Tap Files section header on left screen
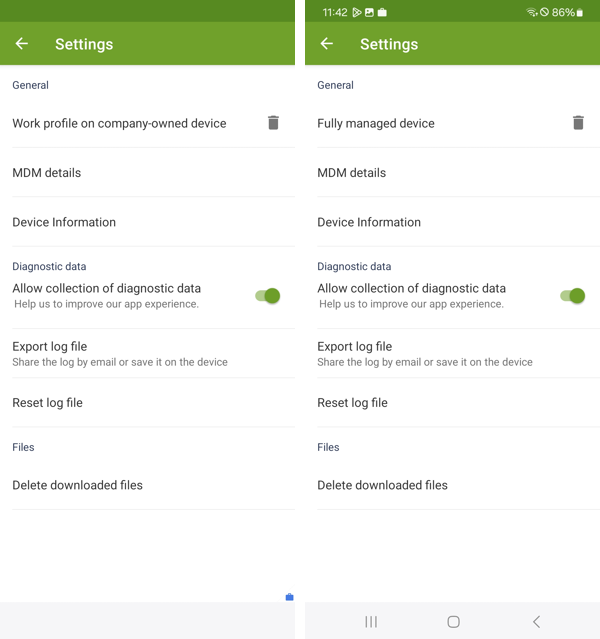The image size is (600, 639). click(x=23, y=447)
